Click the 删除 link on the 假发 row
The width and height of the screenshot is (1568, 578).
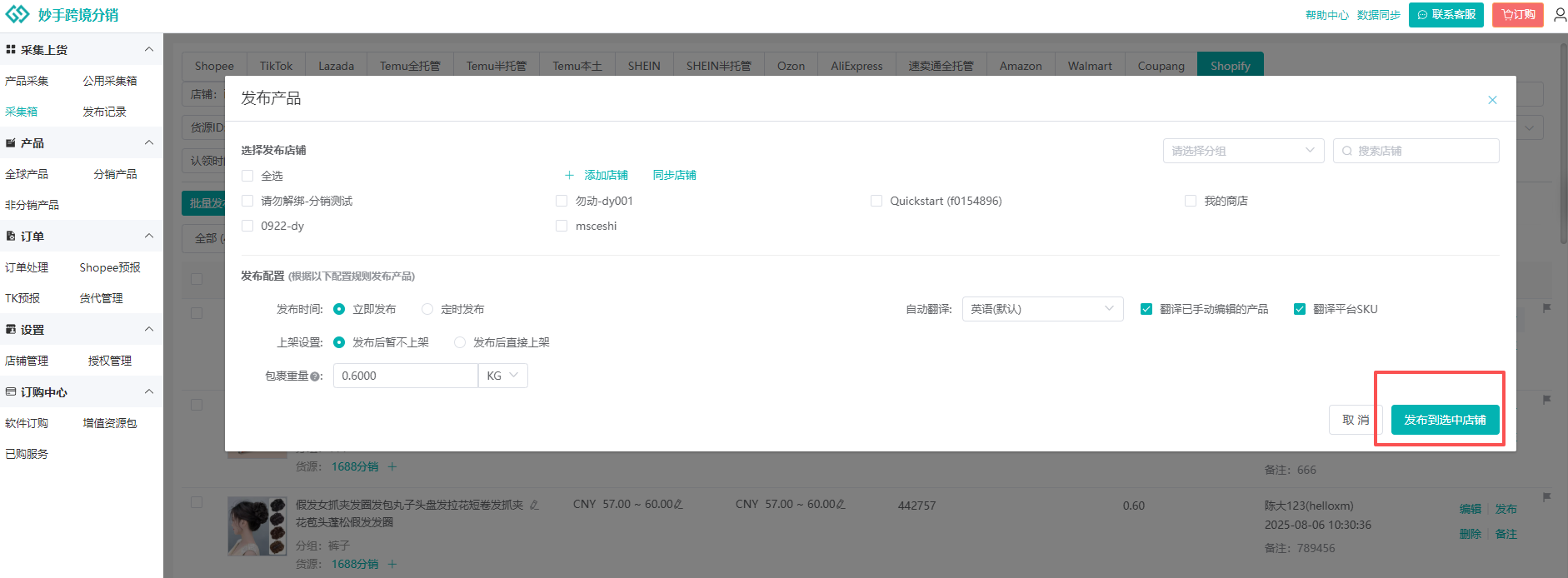[x=1470, y=534]
